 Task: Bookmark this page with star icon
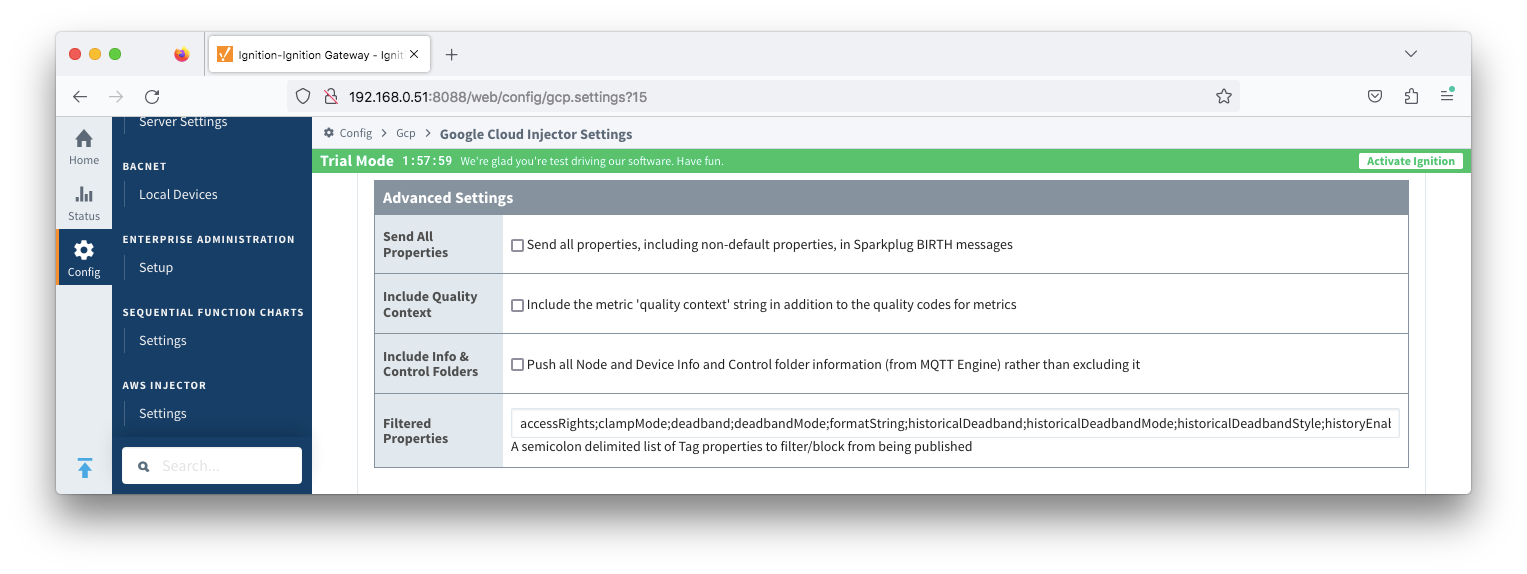pyautogui.click(x=1223, y=97)
